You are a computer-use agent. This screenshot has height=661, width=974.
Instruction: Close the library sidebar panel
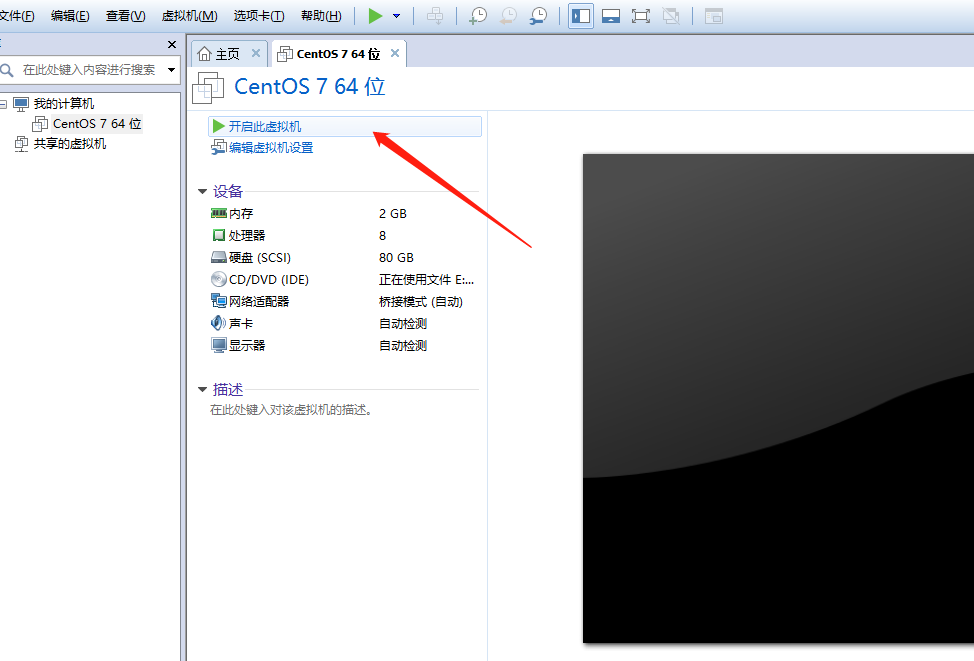coord(172,45)
